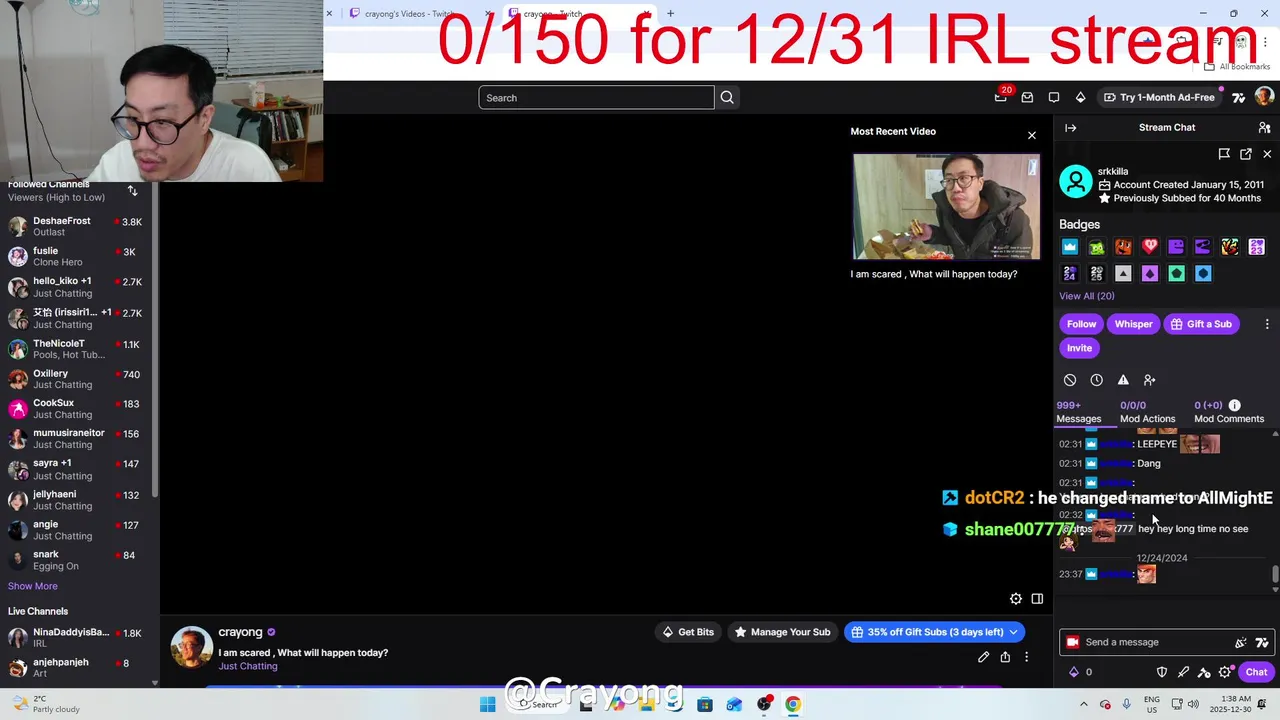
Task: Open the shield mode icon in chat
Action: coord(1162,672)
